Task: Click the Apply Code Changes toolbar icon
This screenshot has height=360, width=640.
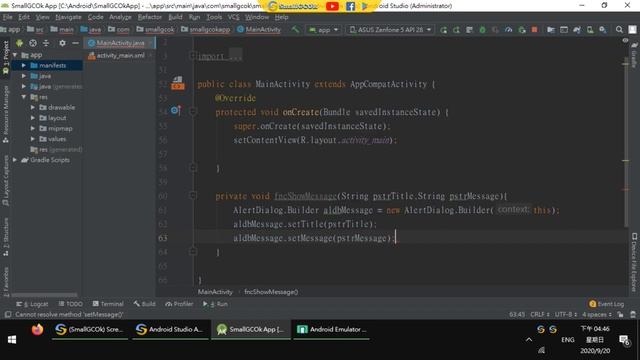Action: point(469,30)
